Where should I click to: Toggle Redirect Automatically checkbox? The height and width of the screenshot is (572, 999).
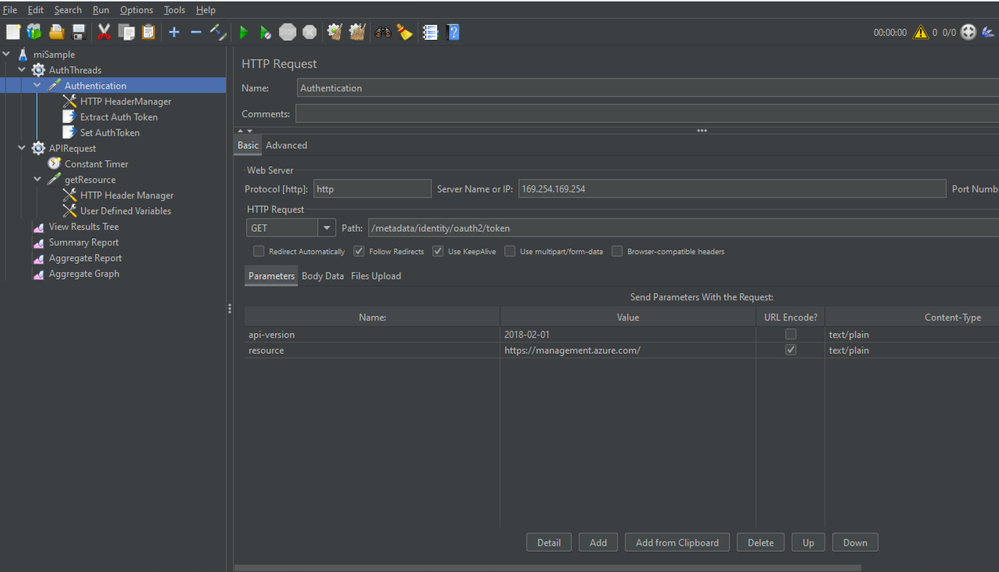tap(259, 252)
